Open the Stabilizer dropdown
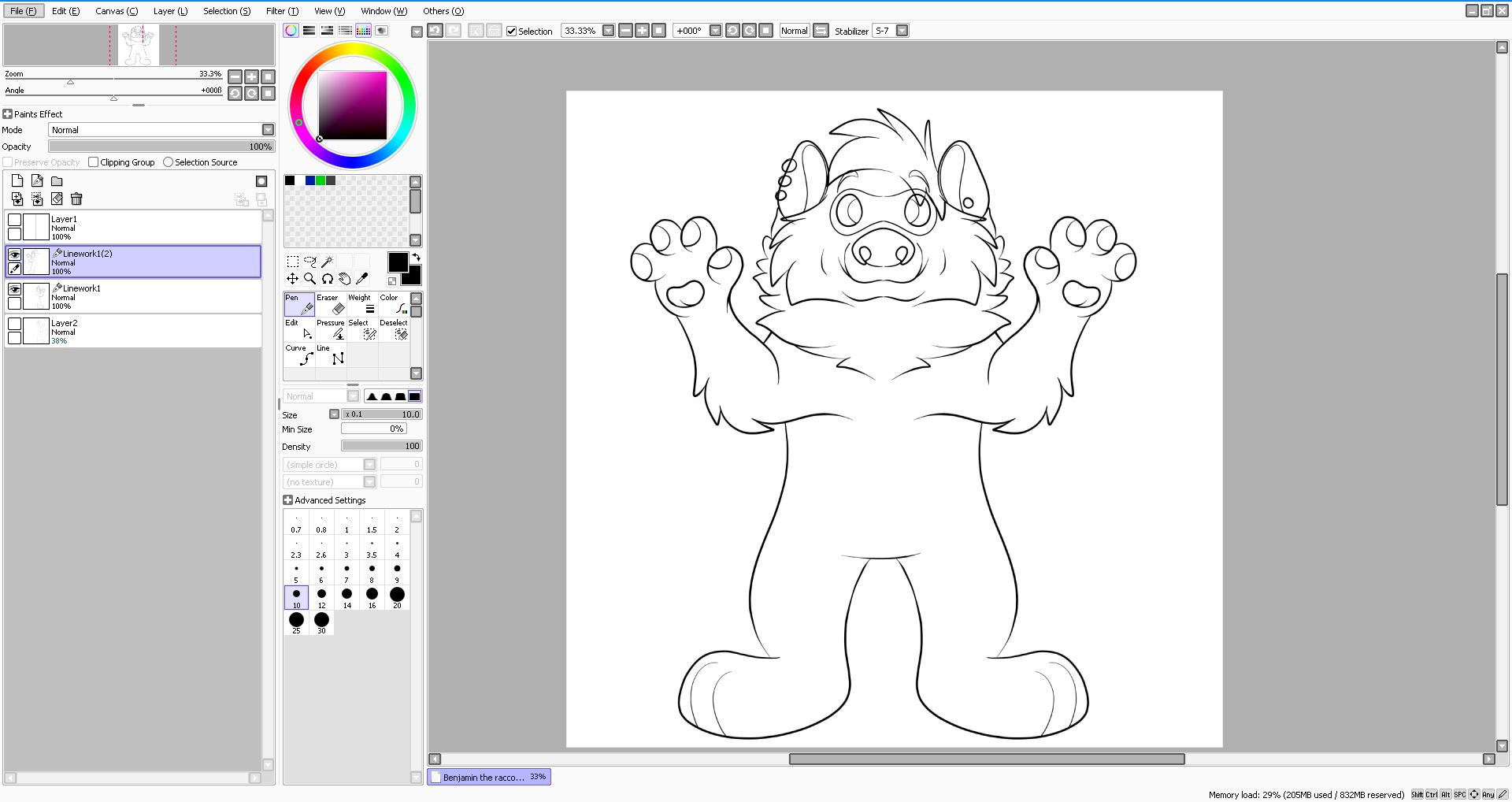 (x=902, y=31)
